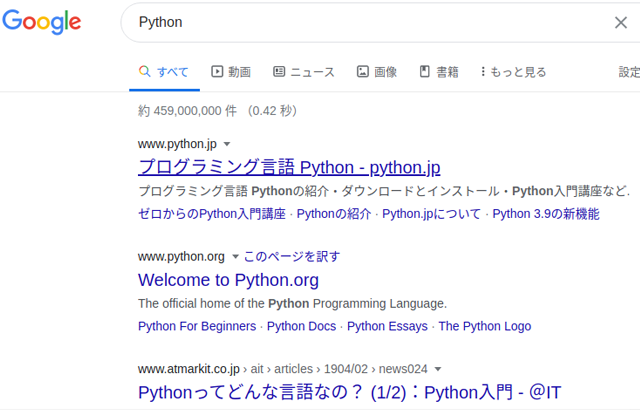Expand the arrow next to www.python.jp
The image size is (640, 410).
pyautogui.click(x=227, y=144)
